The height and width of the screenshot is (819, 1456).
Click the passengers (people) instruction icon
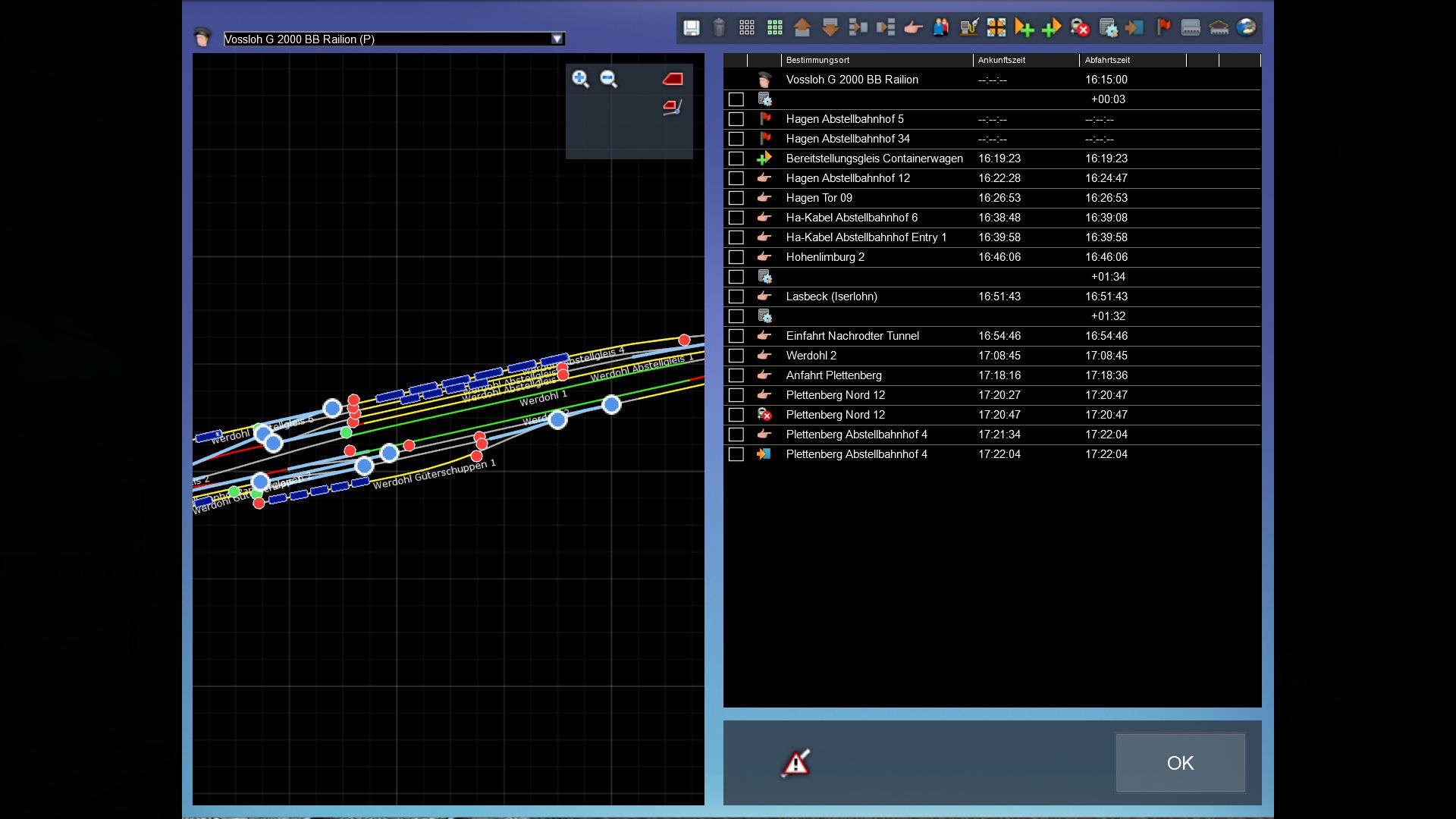click(940, 28)
